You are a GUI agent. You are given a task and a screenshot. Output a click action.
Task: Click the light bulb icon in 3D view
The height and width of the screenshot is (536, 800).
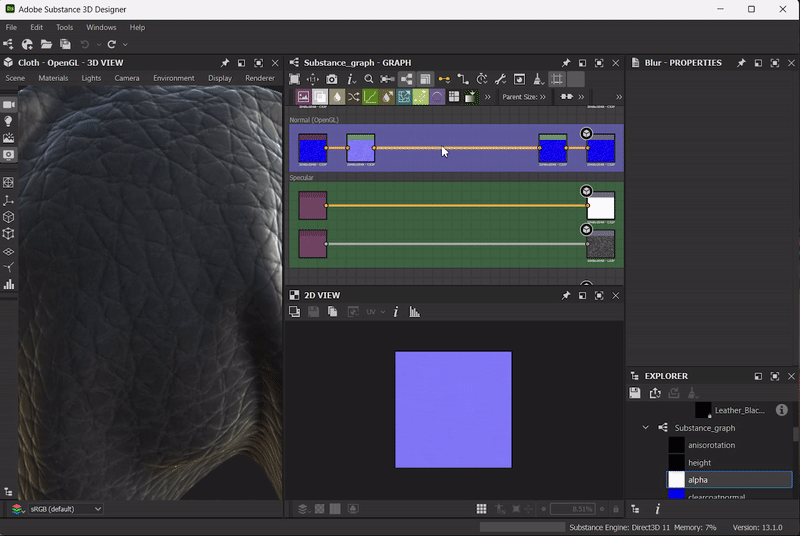(9, 121)
